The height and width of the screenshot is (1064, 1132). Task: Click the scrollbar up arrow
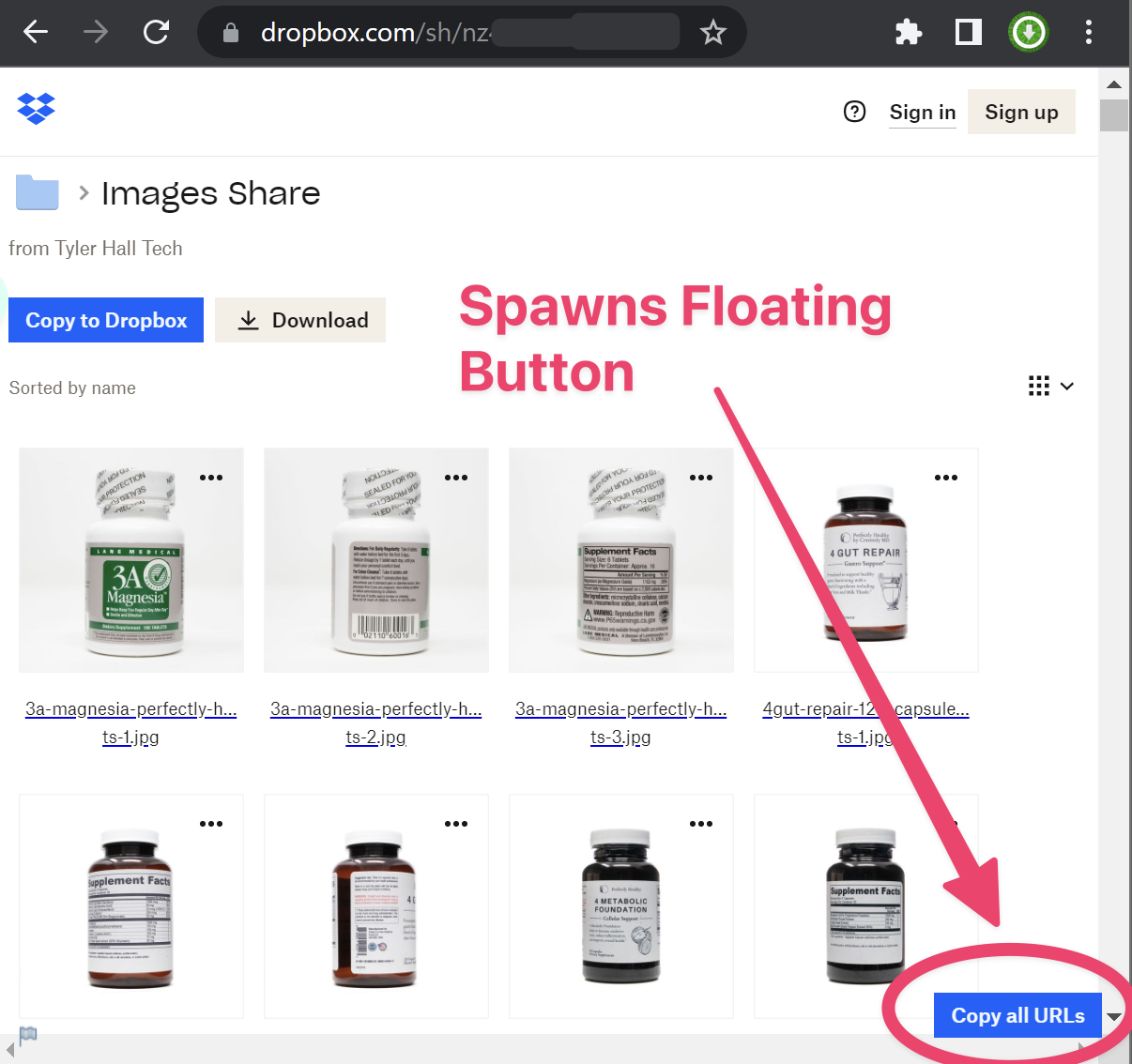tap(1114, 84)
